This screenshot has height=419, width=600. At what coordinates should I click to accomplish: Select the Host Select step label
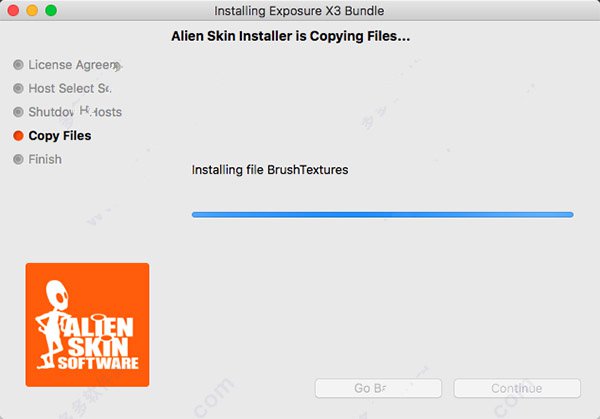pos(70,88)
